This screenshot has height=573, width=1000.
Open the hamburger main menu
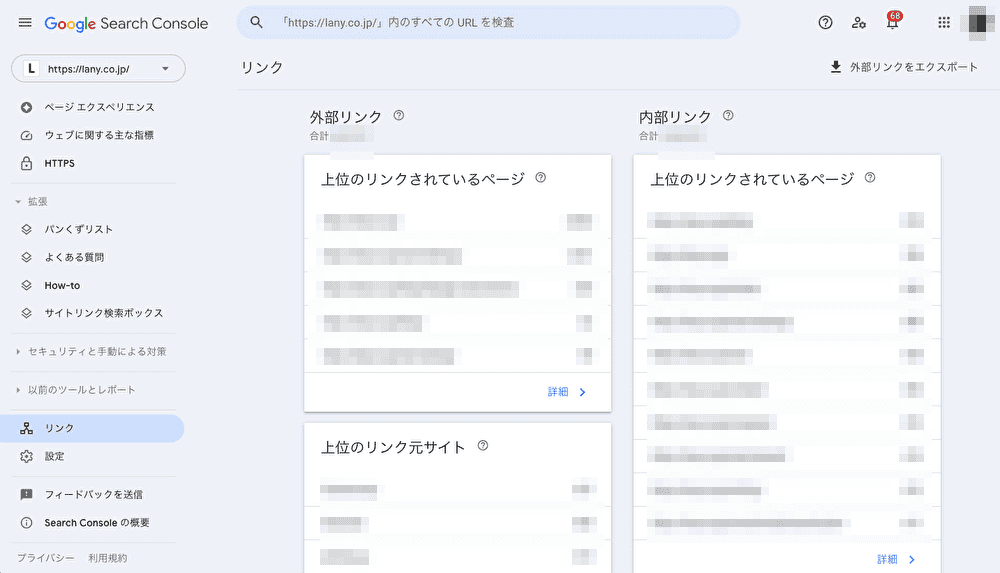25,23
